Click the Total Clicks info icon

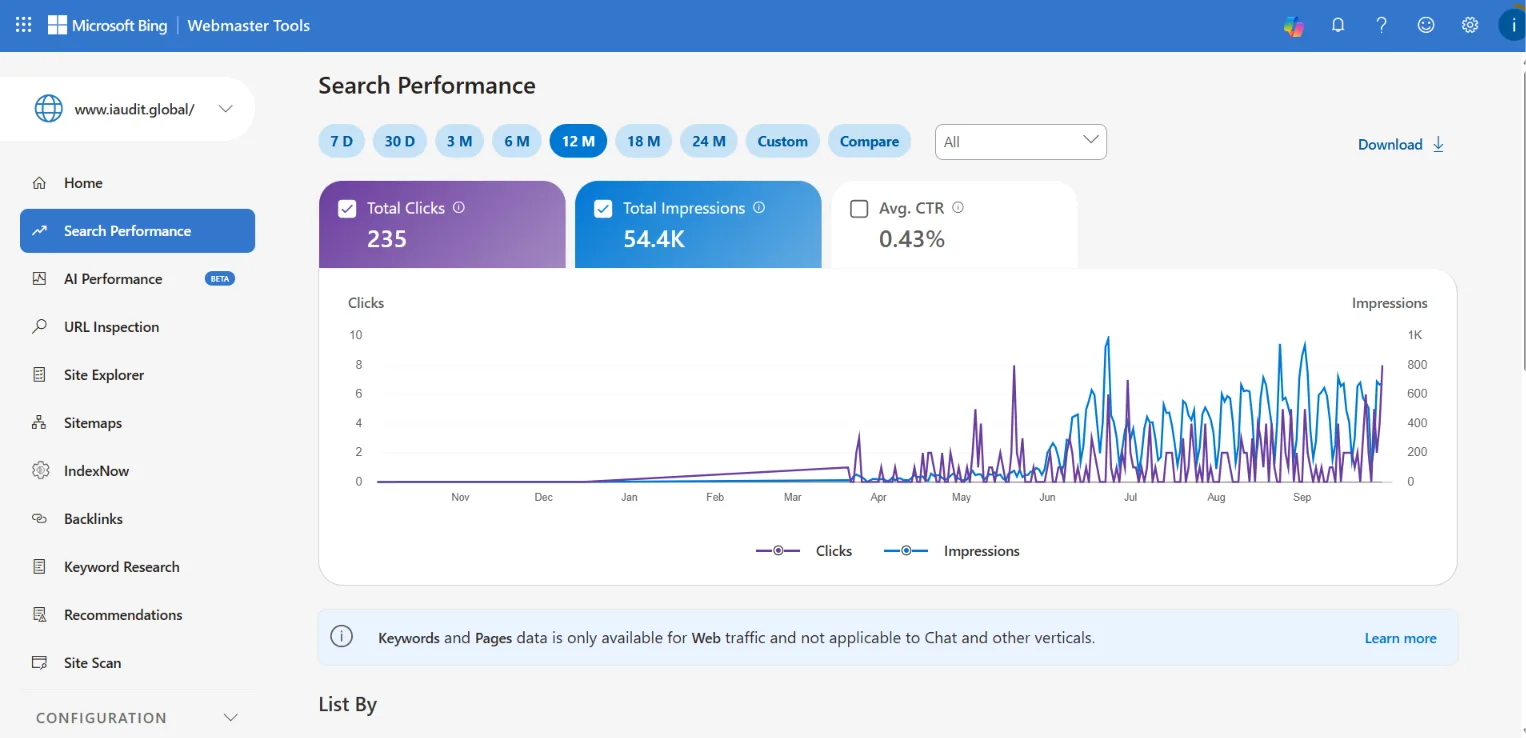tap(459, 208)
